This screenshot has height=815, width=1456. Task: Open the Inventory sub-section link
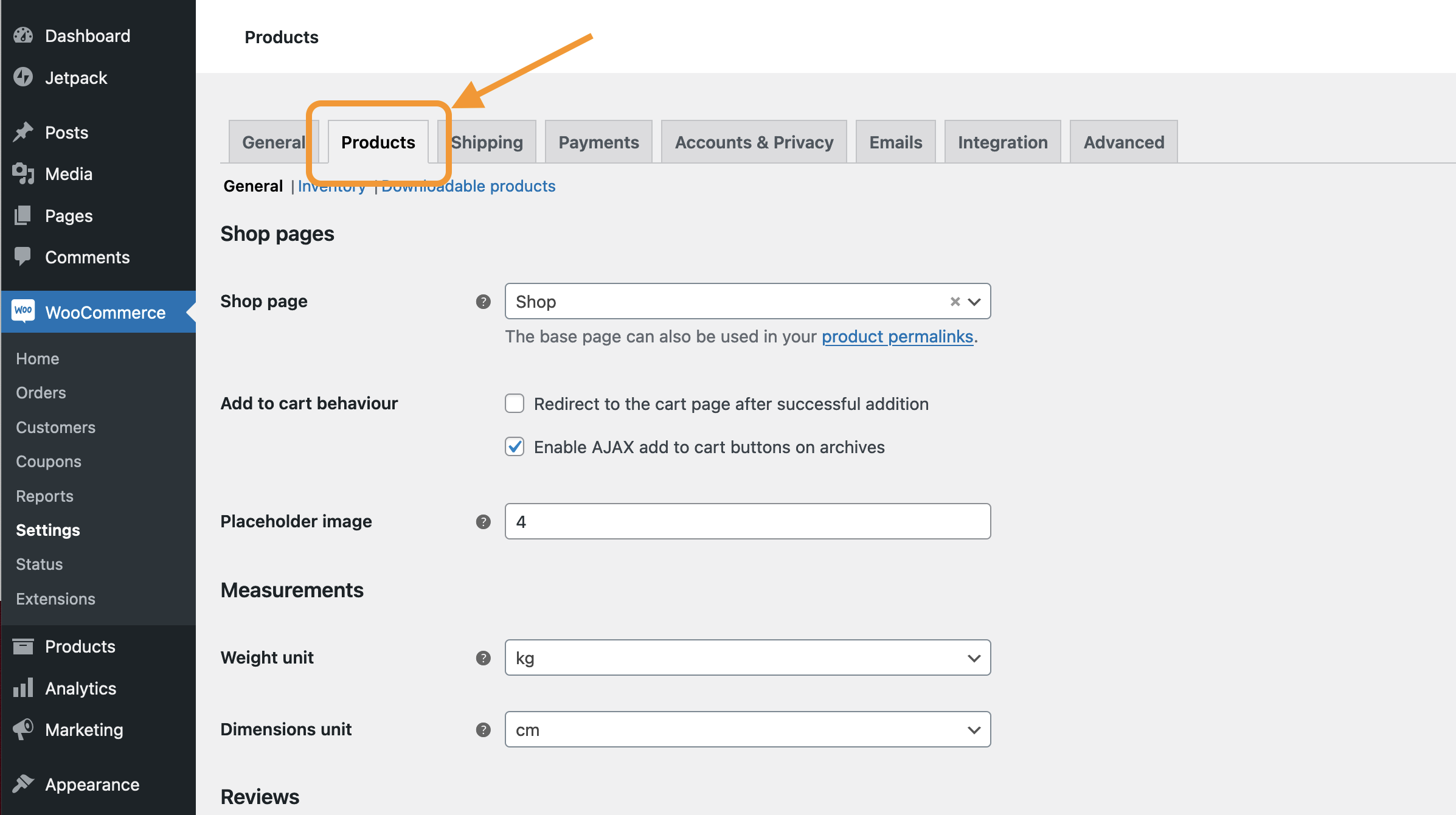(331, 186)
